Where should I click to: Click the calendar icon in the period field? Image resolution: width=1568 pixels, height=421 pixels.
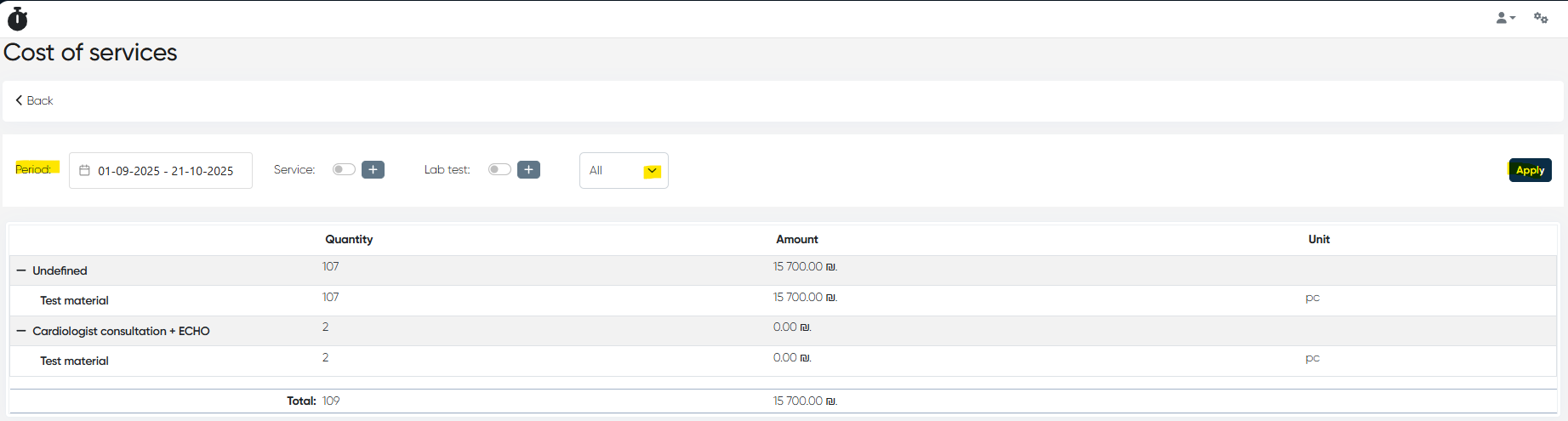[84, 170]
